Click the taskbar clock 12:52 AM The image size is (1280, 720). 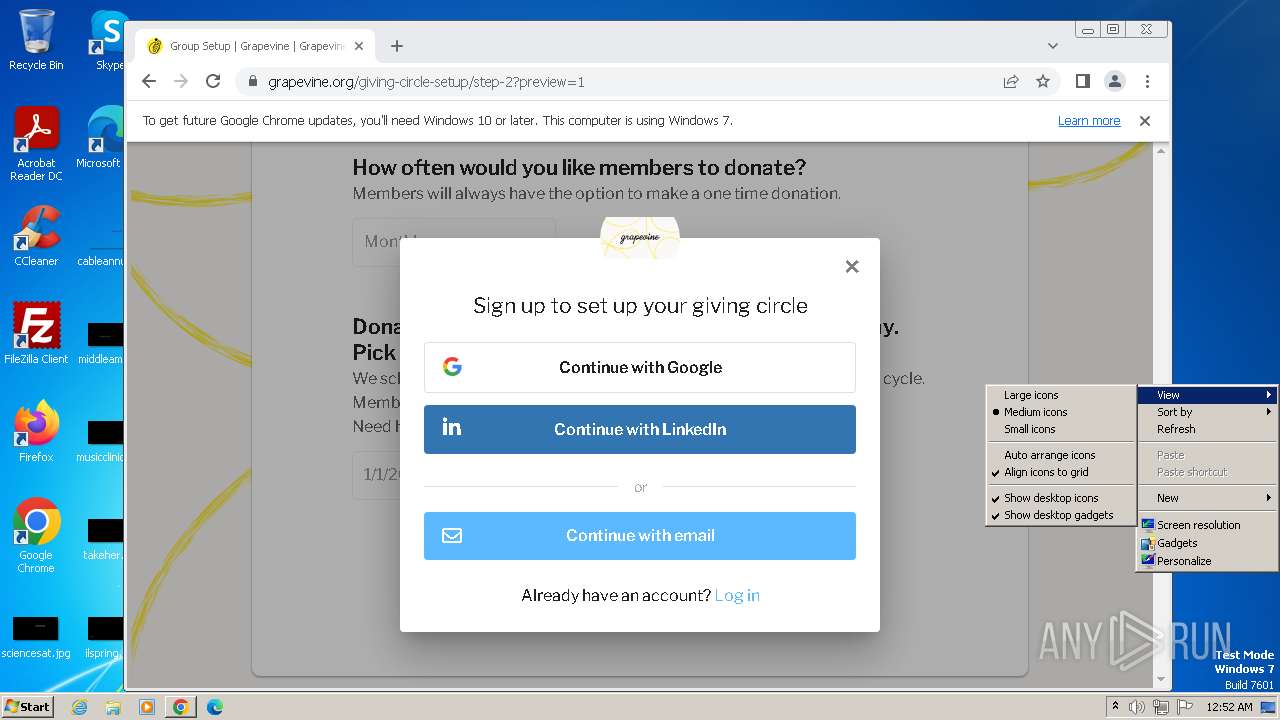click(1230, 707)
